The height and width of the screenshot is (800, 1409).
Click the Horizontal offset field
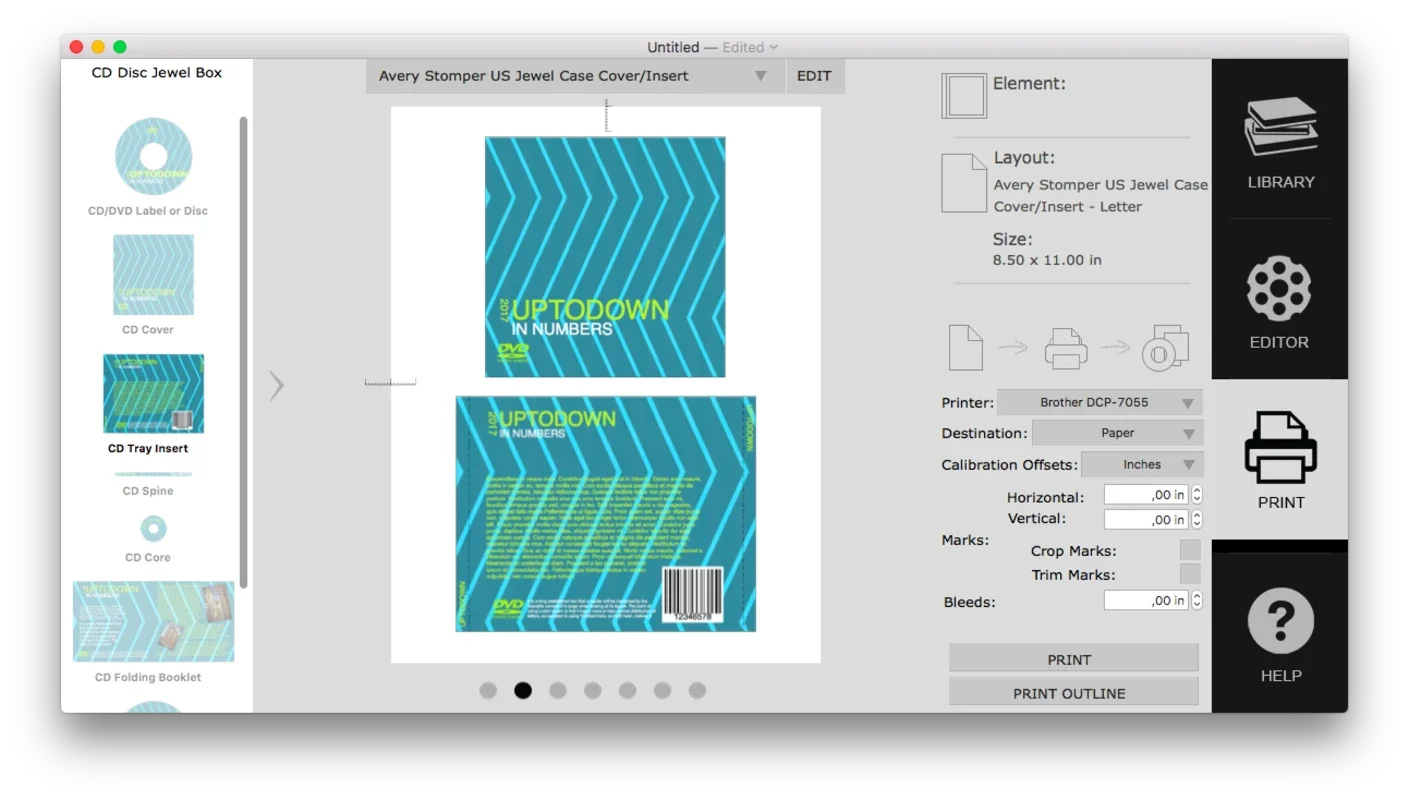(x=1146, y=495)
